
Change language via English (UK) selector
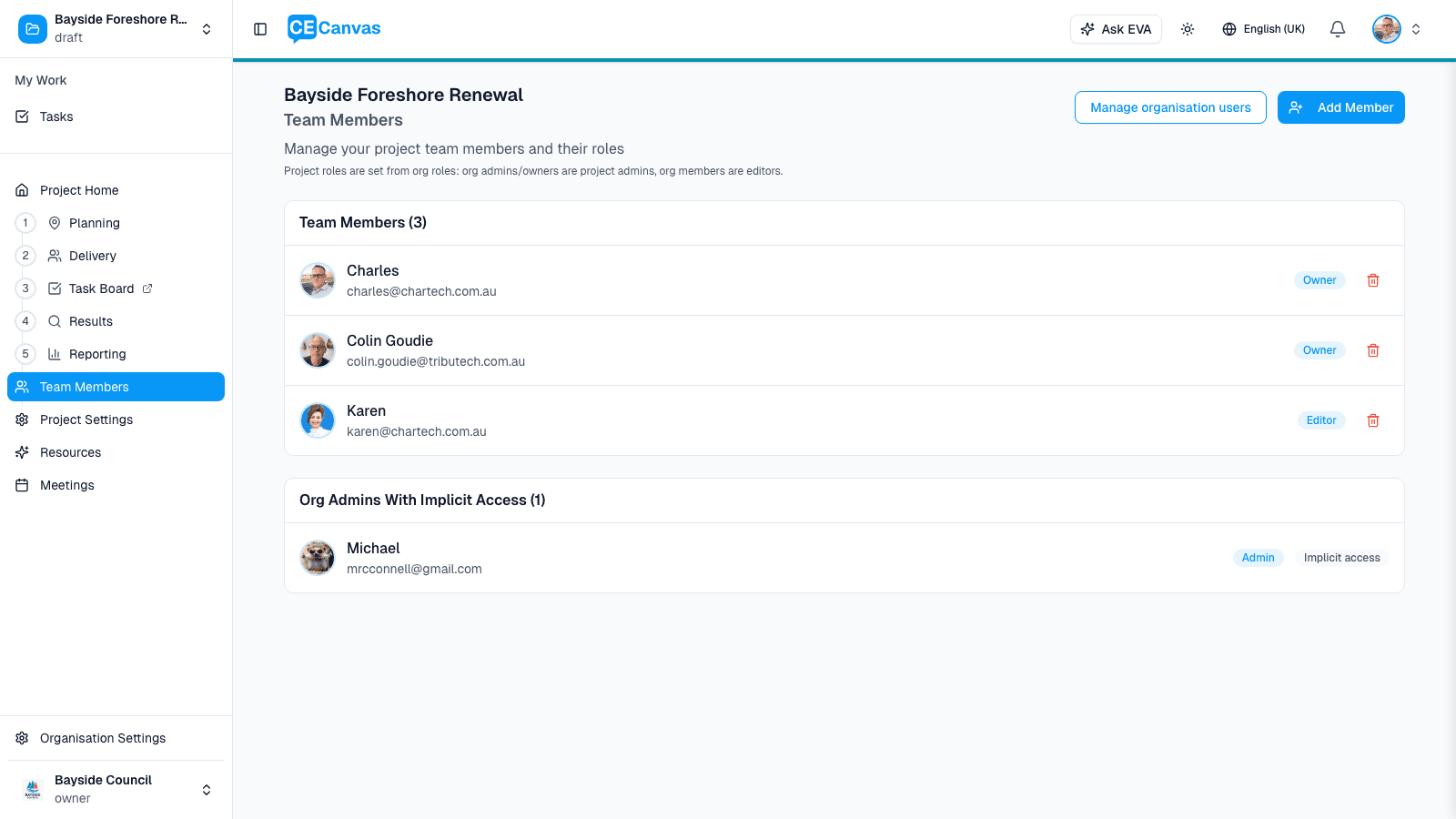(x=1263, y=28)
